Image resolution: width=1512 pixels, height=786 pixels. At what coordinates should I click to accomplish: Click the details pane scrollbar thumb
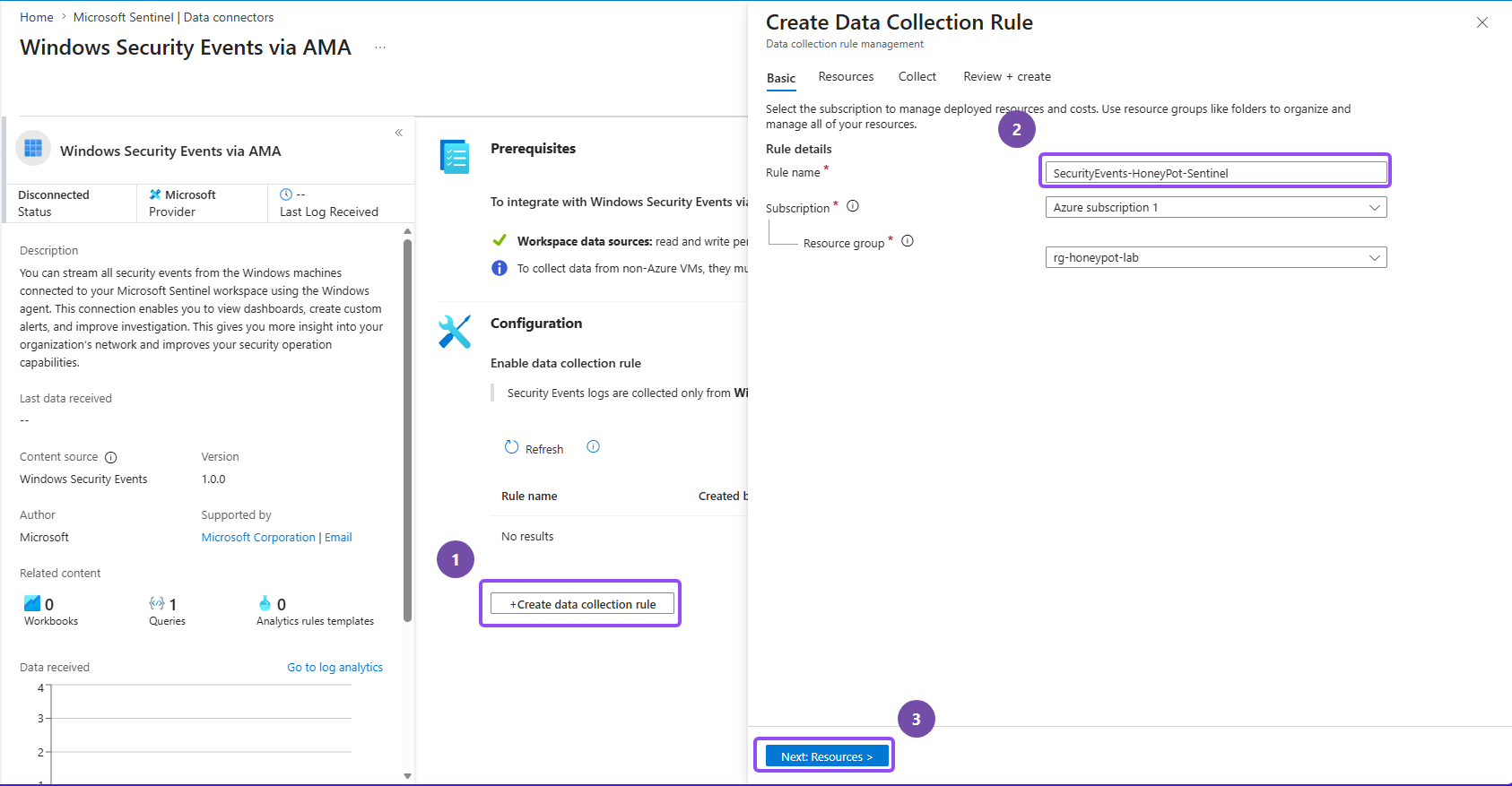[x=407, y=430]
